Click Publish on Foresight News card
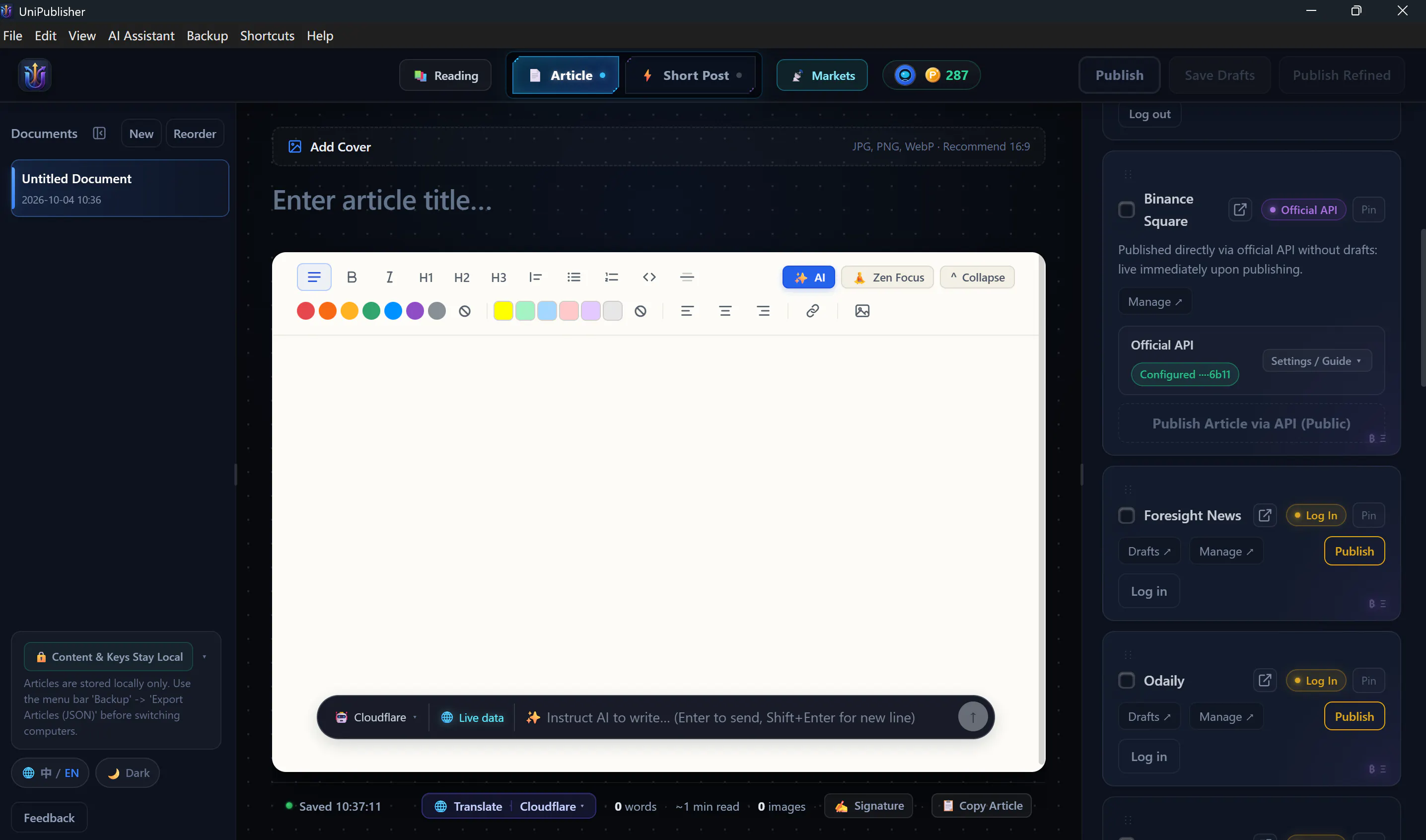The height and width of the screenshot is (840, 1426). click(1354, 552)
